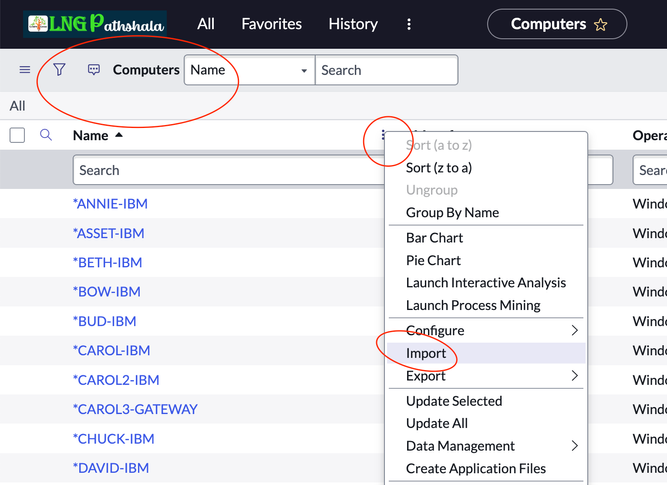Viewport: 667px width, 485px height.
Task: Open the History menu
Action: coord(353,24)
